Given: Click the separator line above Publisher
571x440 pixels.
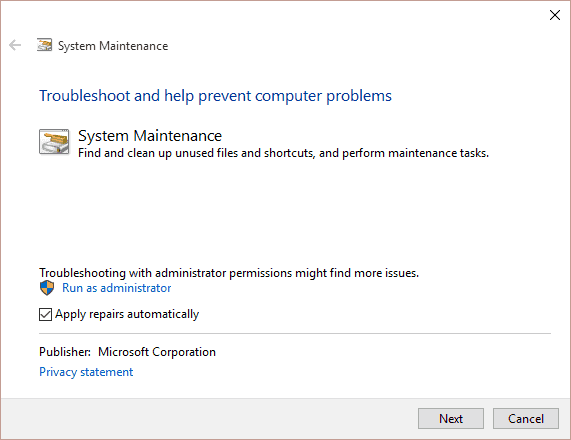Looking at the screenshot, I should pos(295,333).
